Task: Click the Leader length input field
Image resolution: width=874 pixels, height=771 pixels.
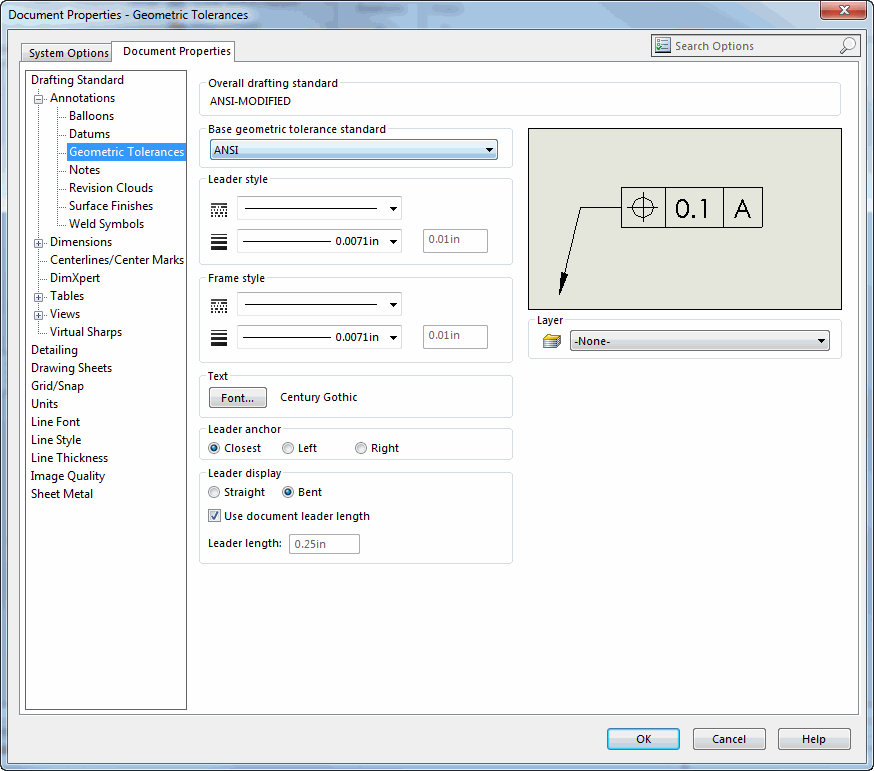Action: 324,544
